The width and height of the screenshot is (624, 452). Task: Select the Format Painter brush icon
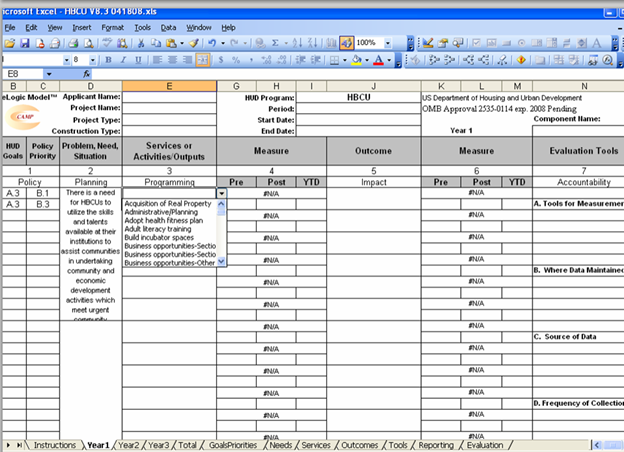194,43
